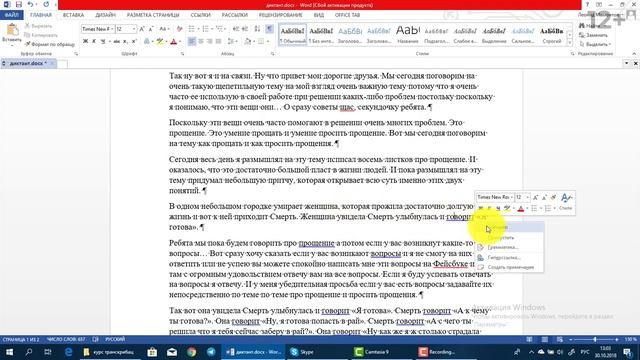Toggle subscript formatting
Viewport: 640px width, 360px height.
coord(125,41)
